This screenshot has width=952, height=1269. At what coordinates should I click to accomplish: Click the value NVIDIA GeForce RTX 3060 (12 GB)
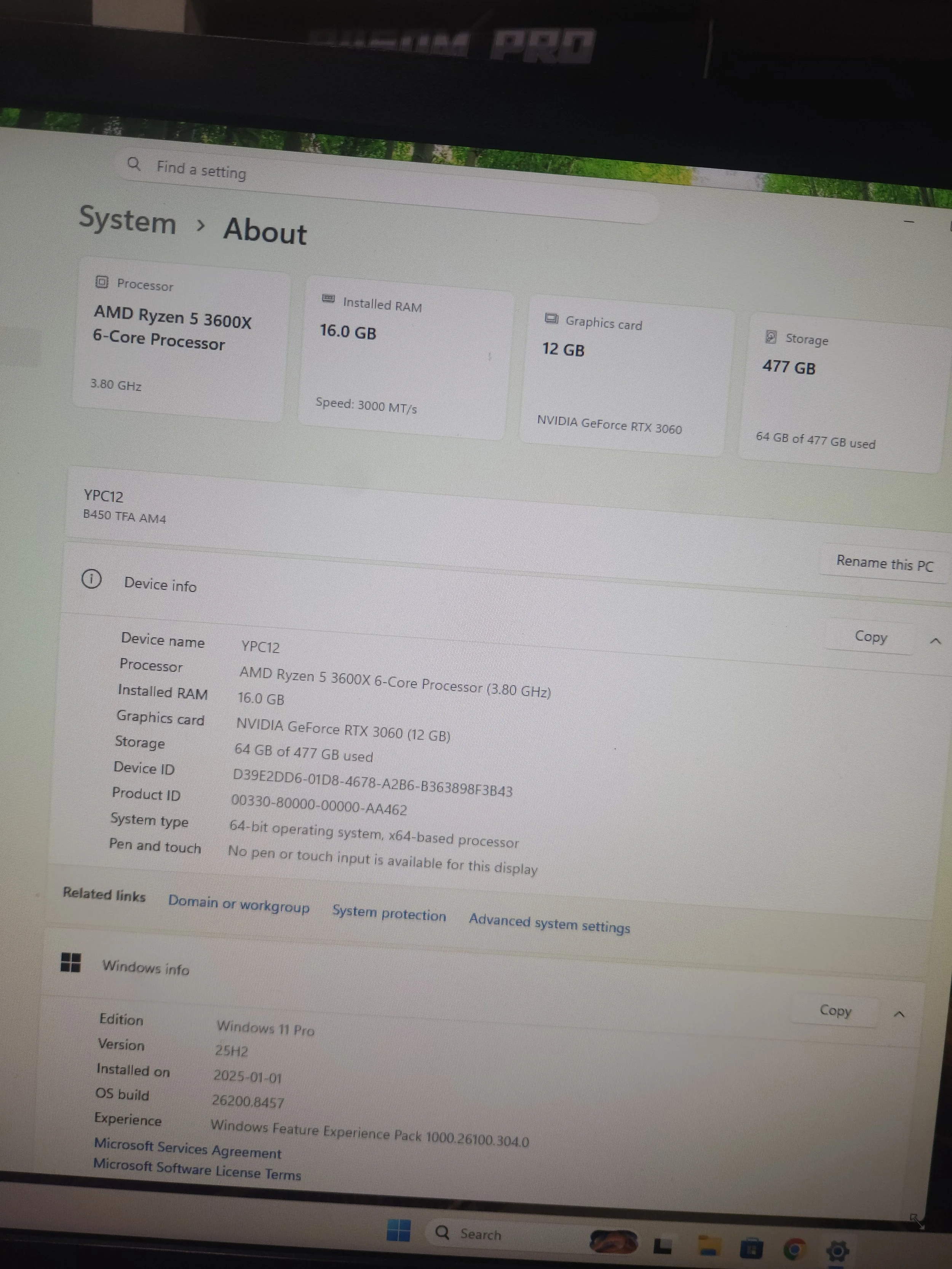coord(343,730)
